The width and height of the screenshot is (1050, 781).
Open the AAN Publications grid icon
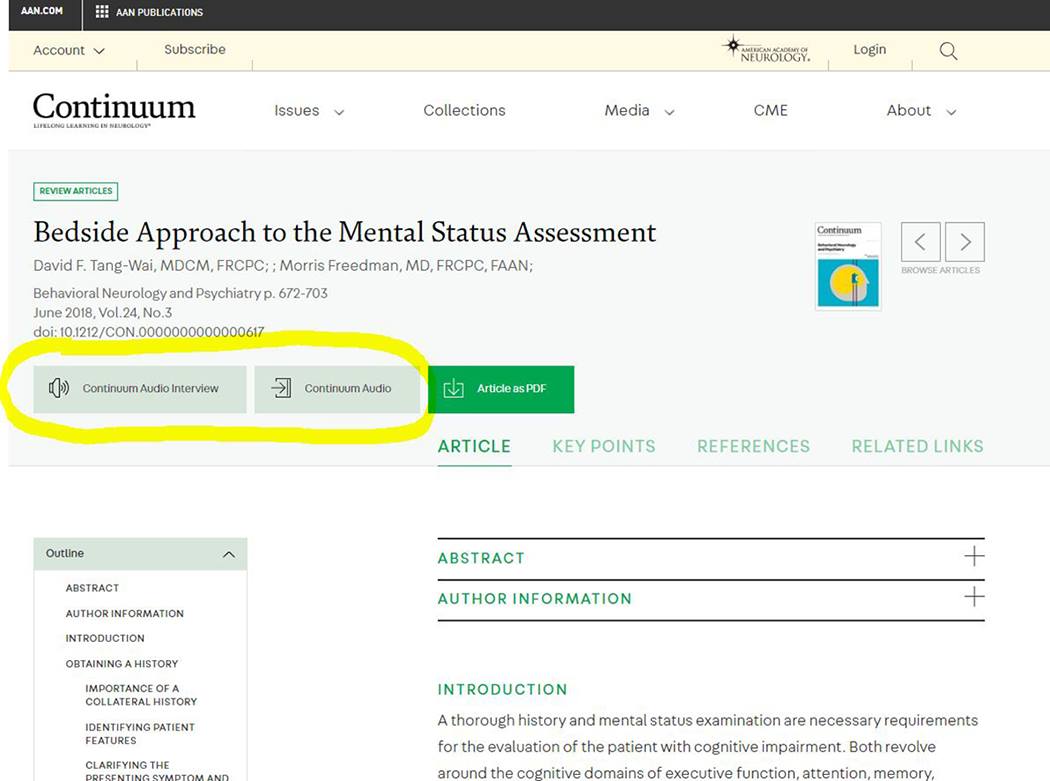point(102,12)
